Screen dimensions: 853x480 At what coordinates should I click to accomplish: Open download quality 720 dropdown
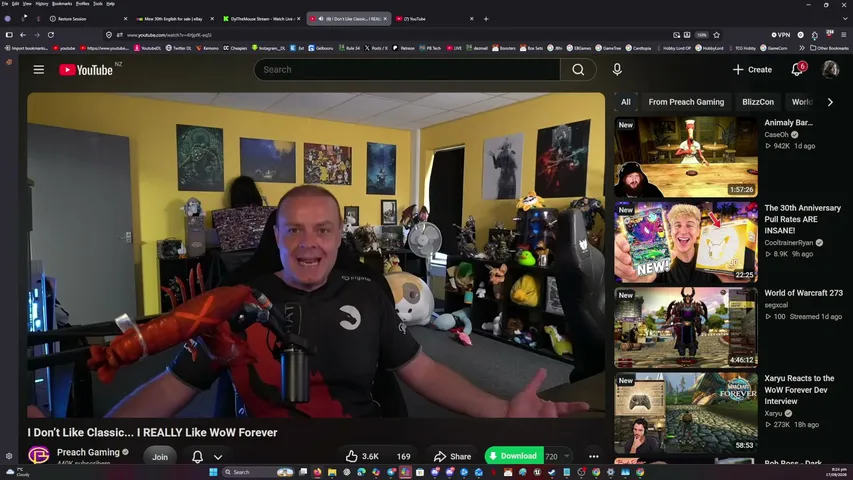click(x=557, y=457)
